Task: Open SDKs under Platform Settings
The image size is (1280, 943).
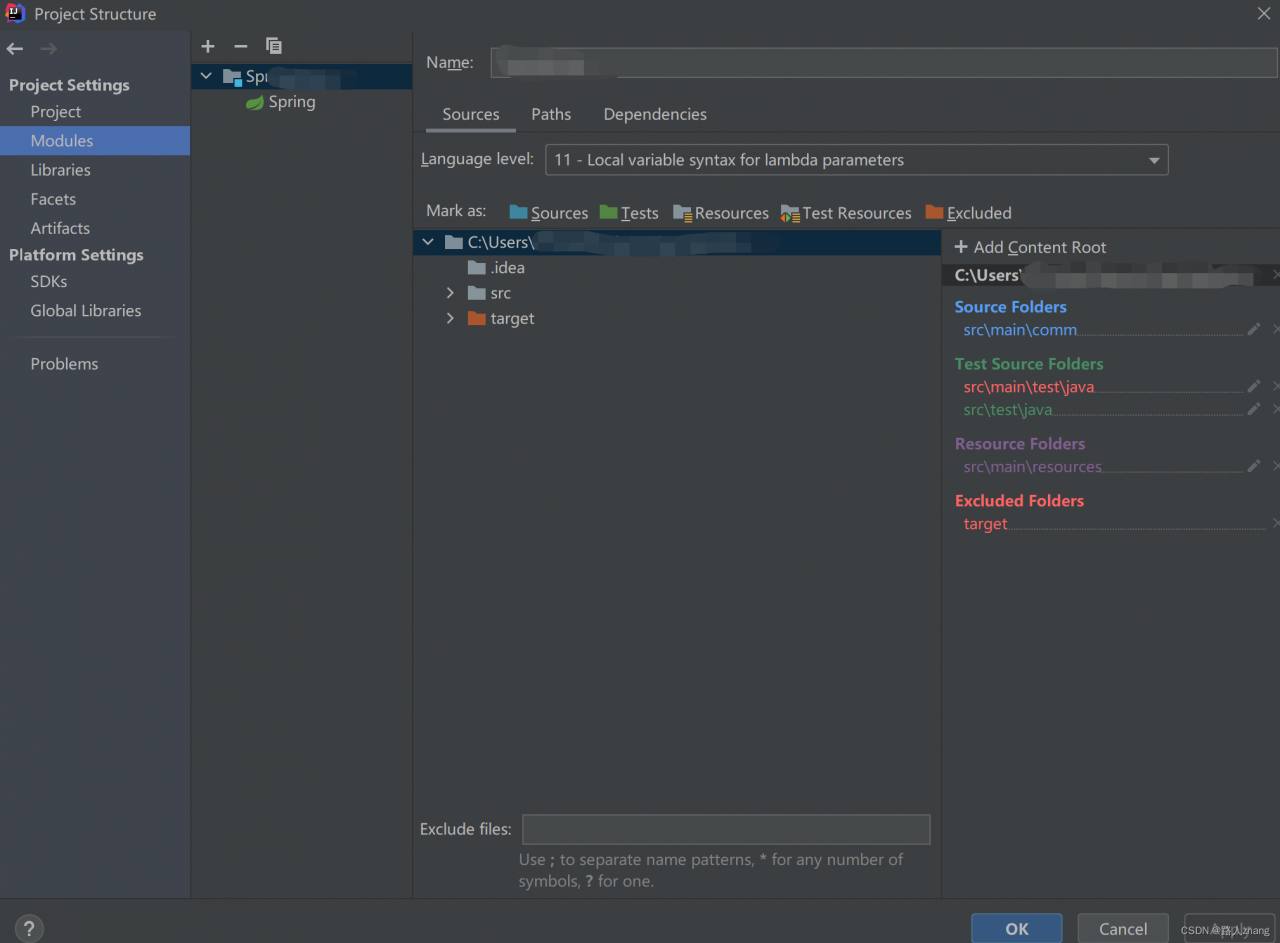Action: tap(49, 282)
